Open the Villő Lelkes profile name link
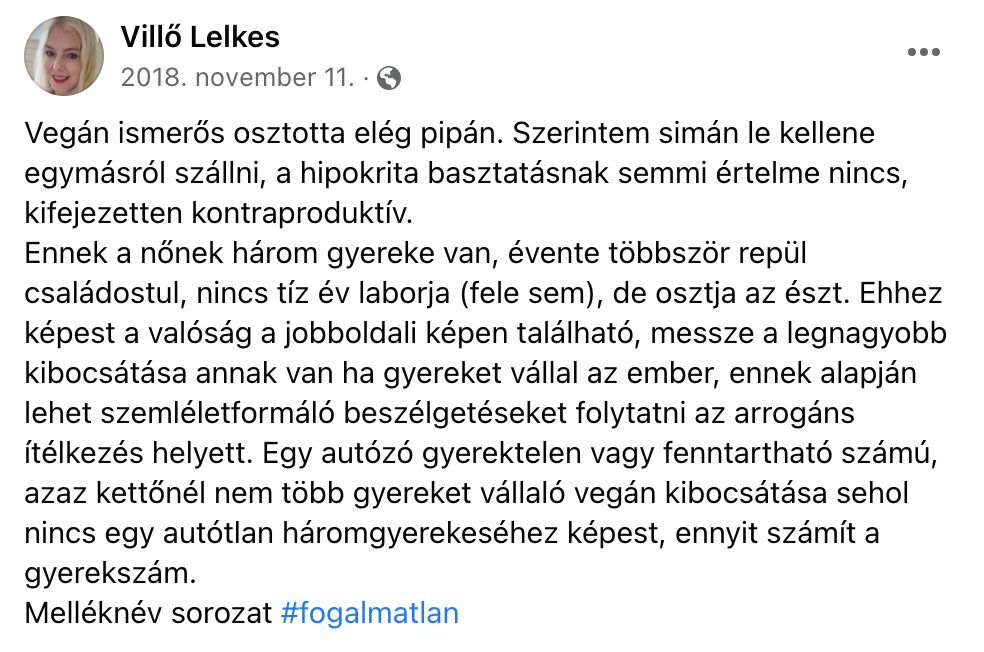 click(x=200, y=38)
